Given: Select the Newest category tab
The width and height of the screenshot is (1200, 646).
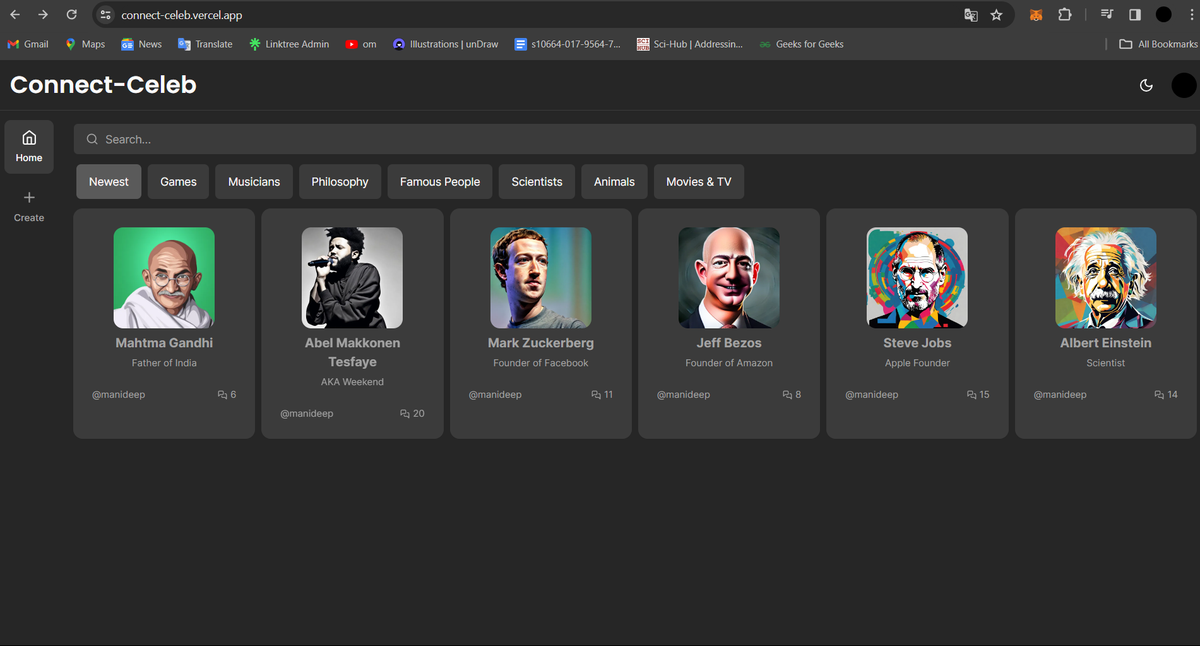Looking at the screenshot, I should point(109,182).
